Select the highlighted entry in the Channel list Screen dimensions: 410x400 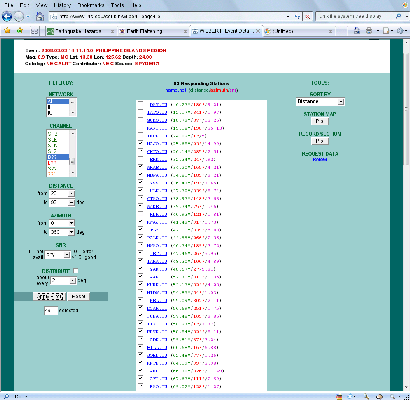(x=58, y=157)
